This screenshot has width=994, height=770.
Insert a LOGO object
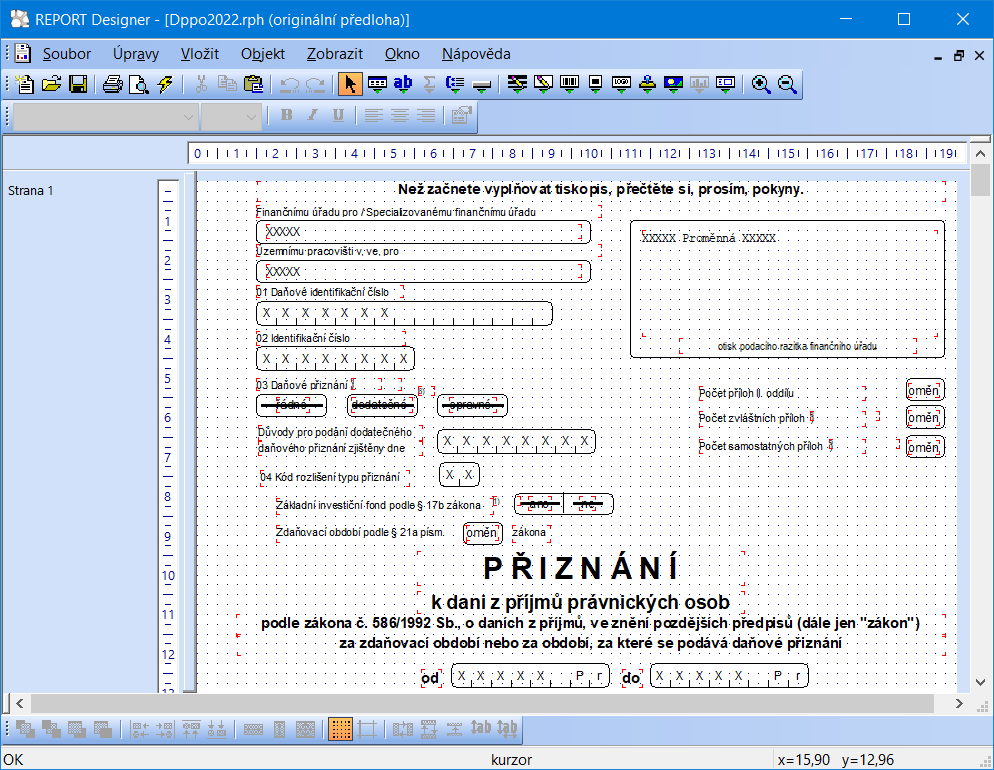[621, 84]
